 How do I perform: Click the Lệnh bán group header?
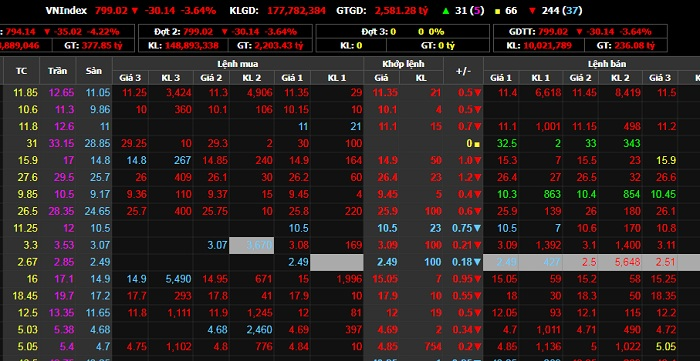click(x=607, y=64)
